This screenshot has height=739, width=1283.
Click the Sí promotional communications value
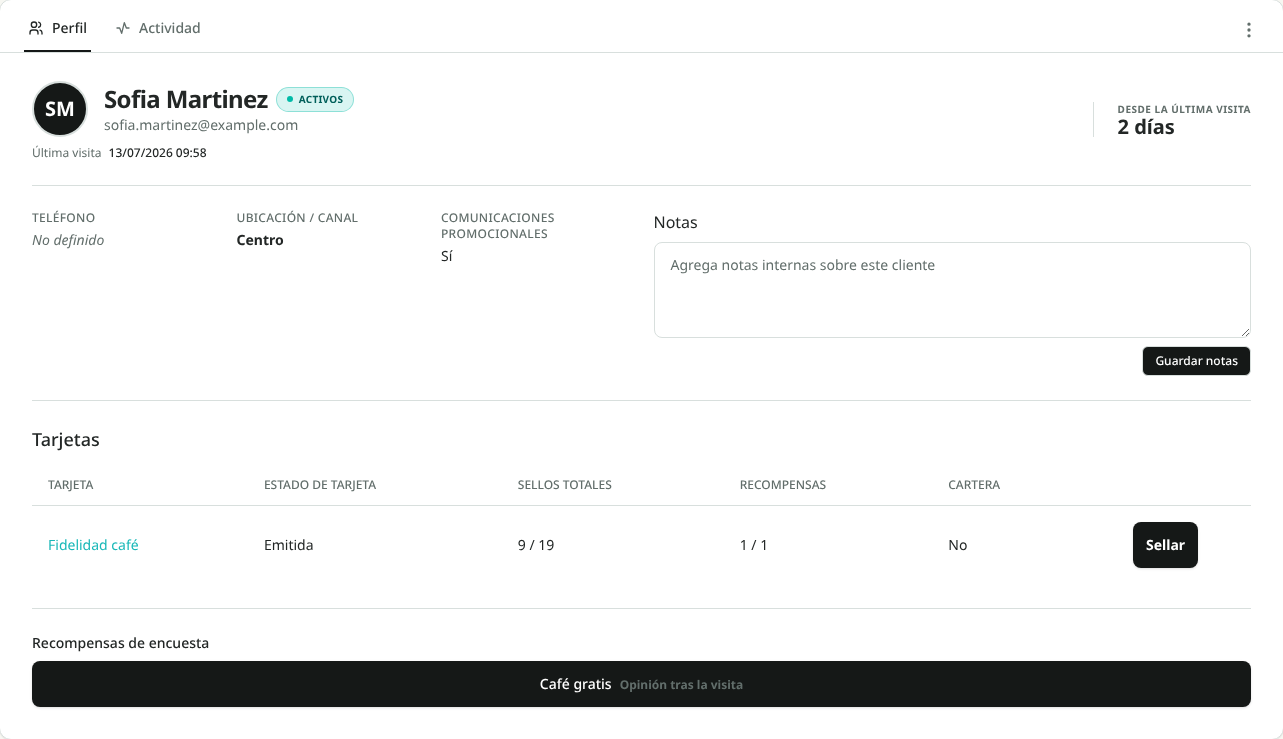pyautogui.click(x=447, y=256)
